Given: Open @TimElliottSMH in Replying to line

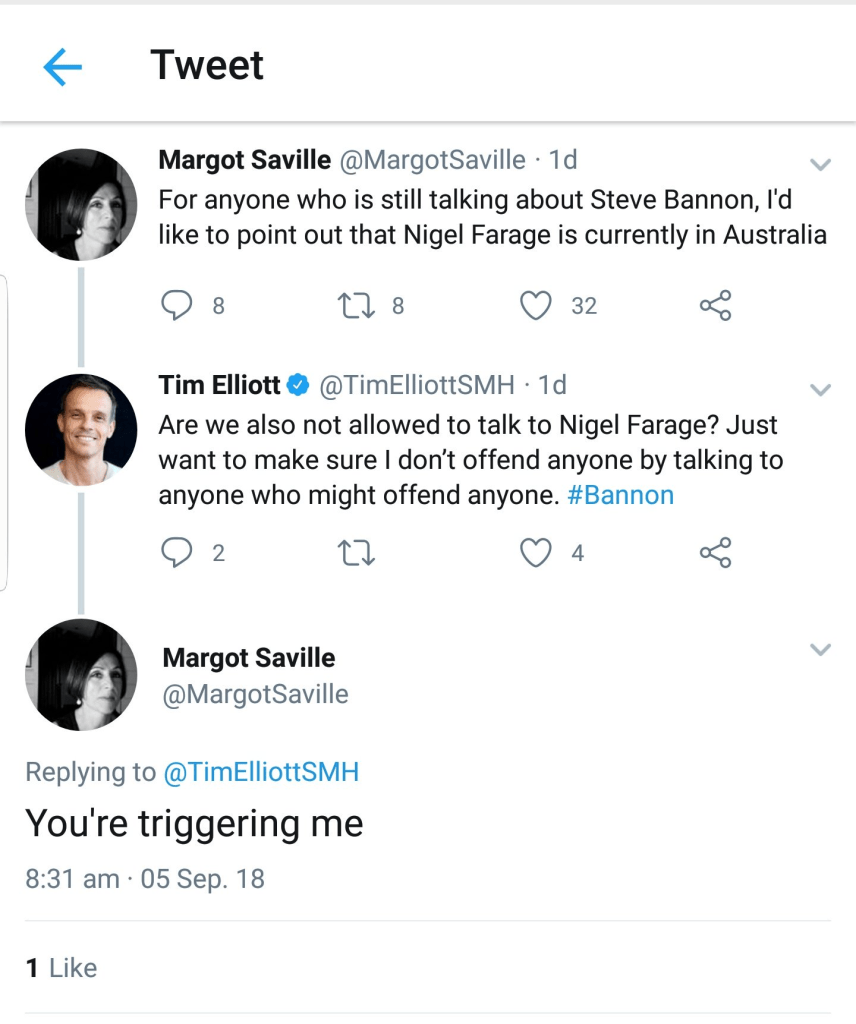Looking at the screenshot, I should point(260,772).
